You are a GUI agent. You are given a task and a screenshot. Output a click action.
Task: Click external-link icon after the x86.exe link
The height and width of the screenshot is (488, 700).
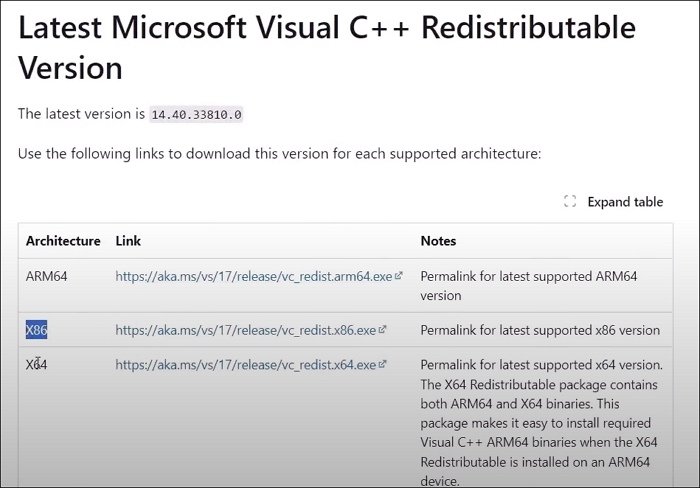click(383, 329)
